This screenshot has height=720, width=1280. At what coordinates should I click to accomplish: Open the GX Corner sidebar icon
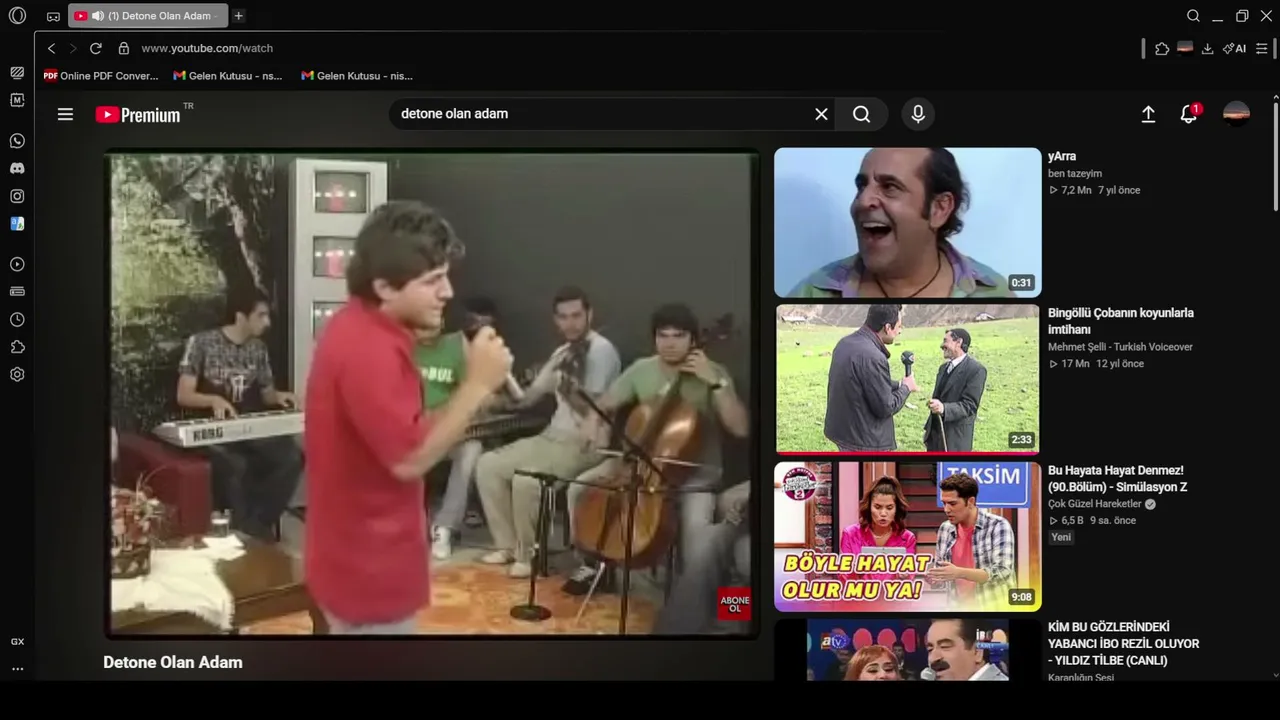(x=17, y=72)
